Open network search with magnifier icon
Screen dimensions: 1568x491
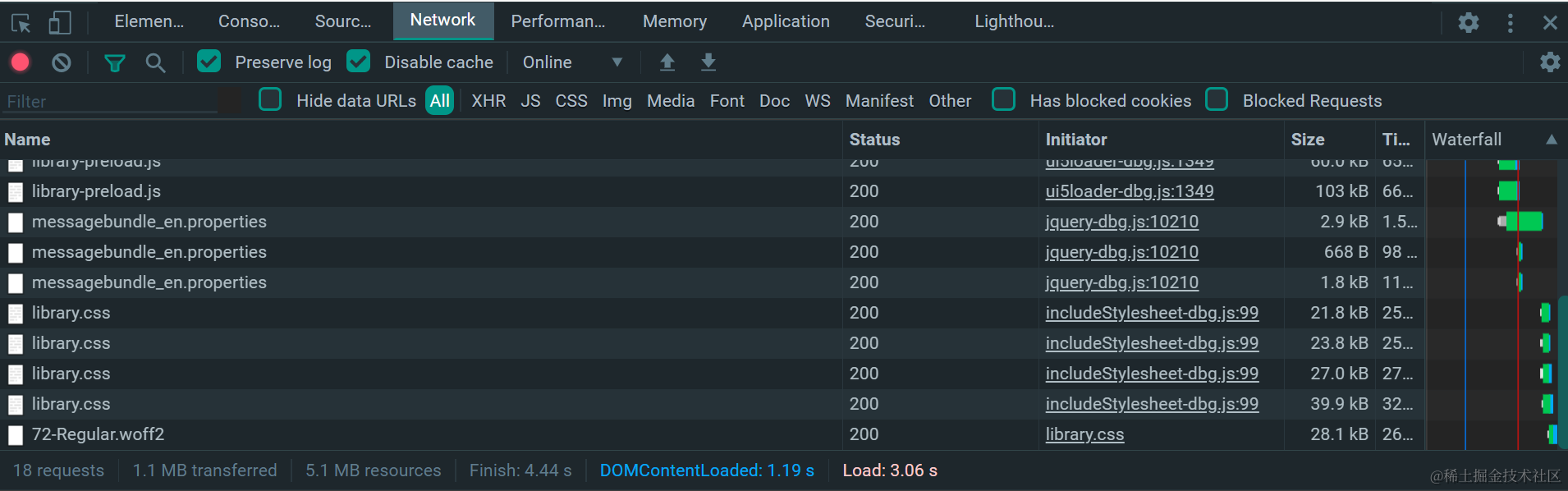pyautogui.click(x=155, y=62)
